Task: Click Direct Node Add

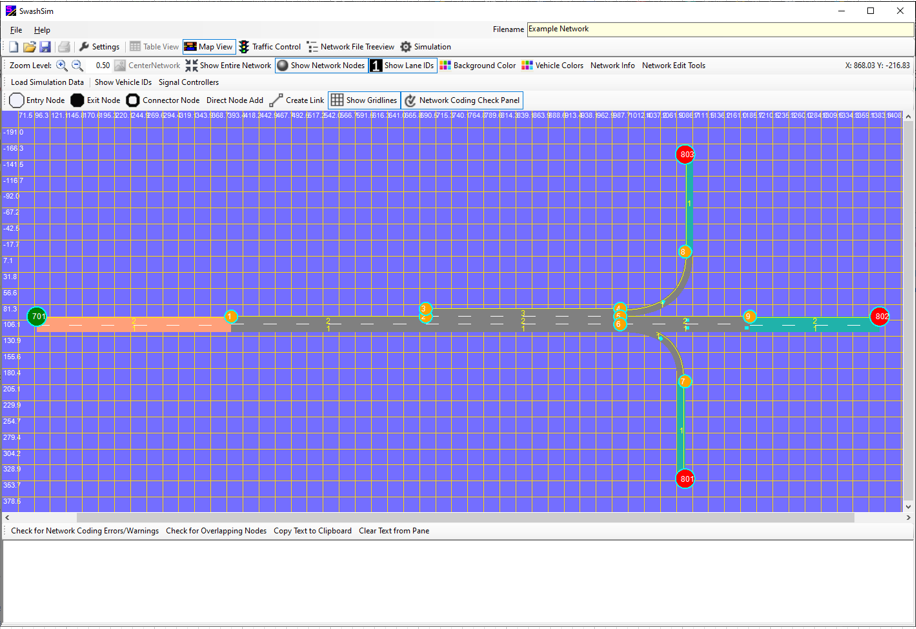Action: click(x=235, y=100)
